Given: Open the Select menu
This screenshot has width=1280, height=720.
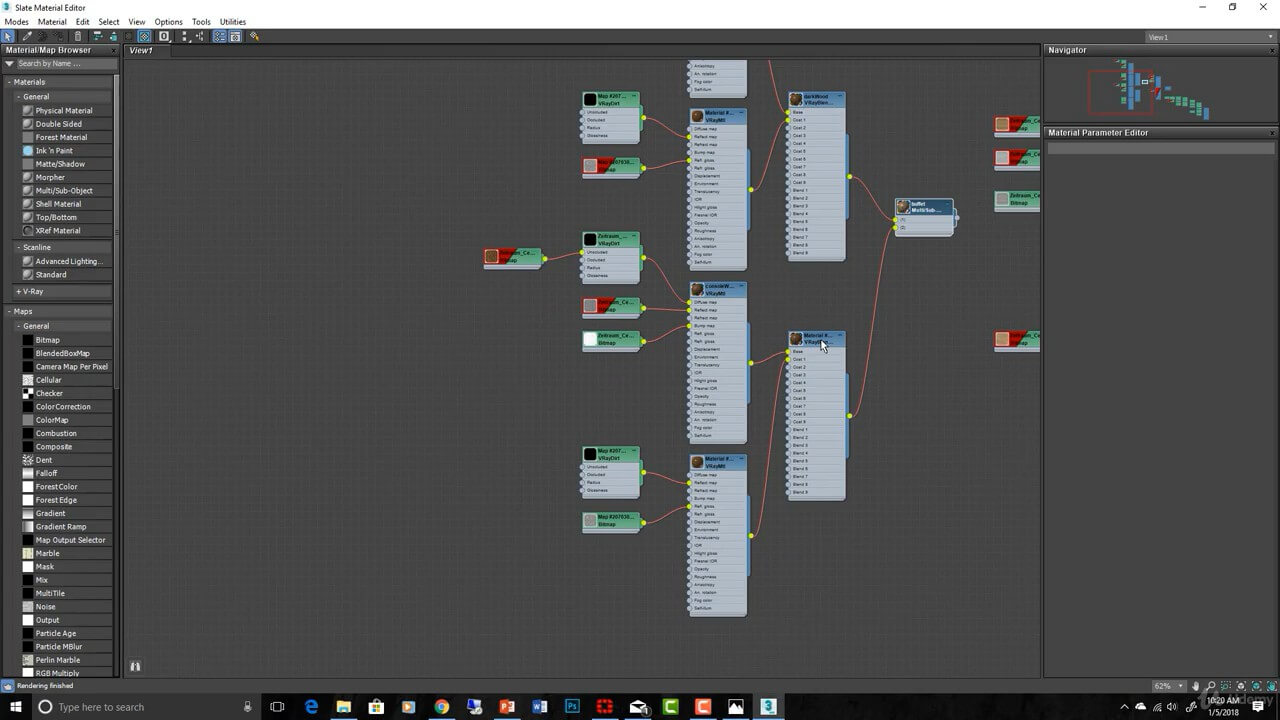Looking at the screenshot, I should [x=109, y=21].
